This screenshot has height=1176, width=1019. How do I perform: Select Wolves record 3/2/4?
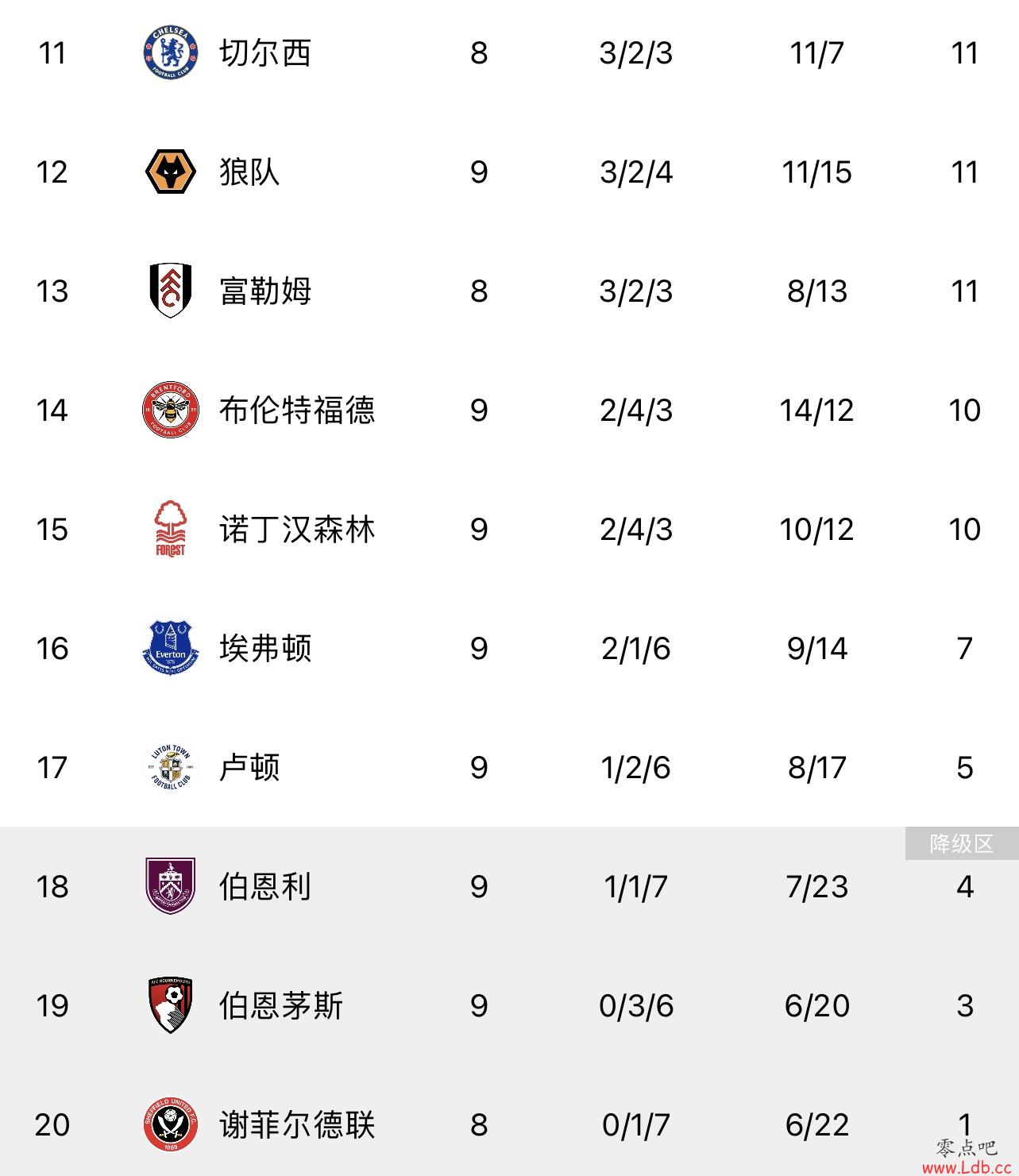pyautogui.click(x=636, y=172)
